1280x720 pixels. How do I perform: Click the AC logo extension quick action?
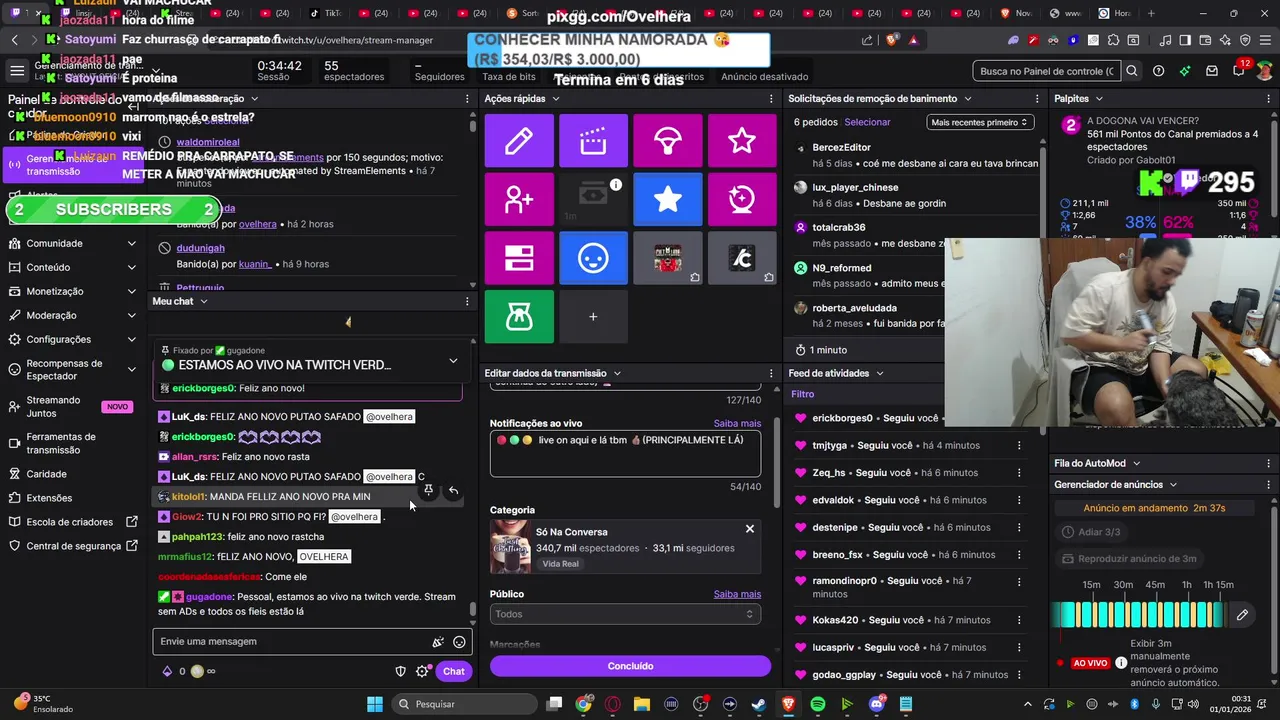(x=742, y=258)
